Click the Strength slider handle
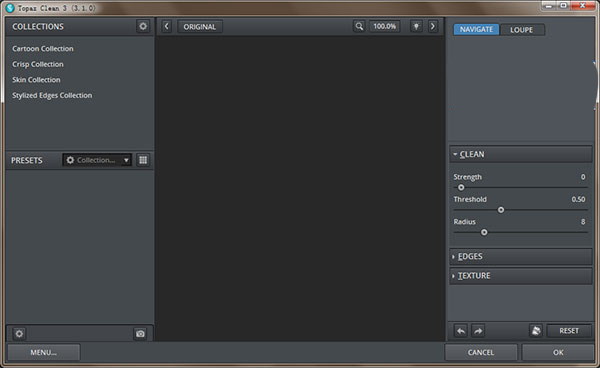The height and width of the screenshot is (368, 600). [461, 187]
